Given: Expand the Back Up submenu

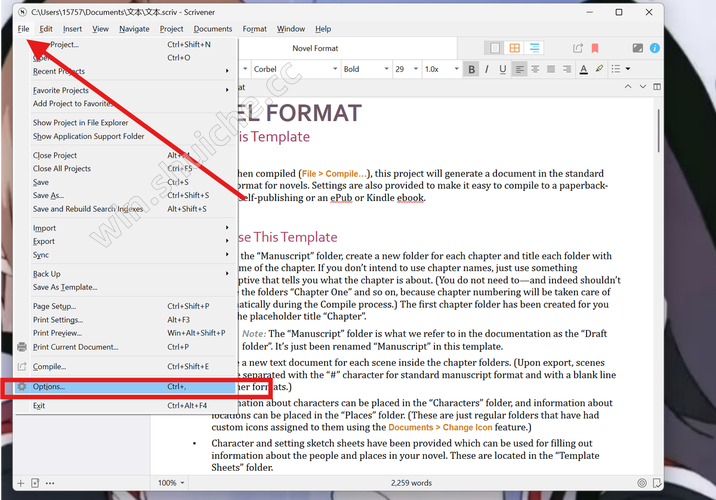Looking at the screenshot, I should click(125, 274).
